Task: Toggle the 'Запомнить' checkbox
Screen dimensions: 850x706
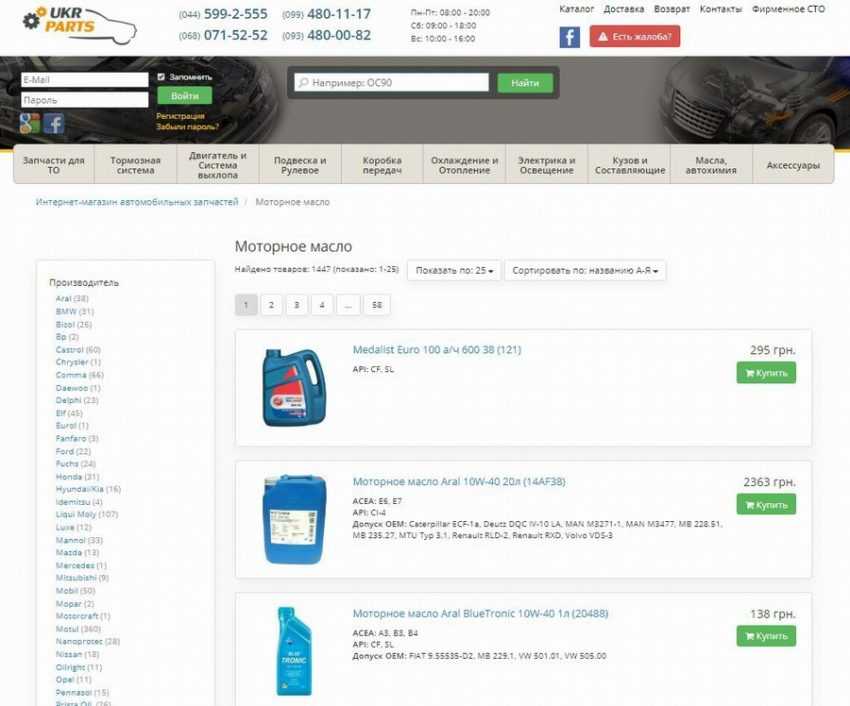Action: [161, 77]
